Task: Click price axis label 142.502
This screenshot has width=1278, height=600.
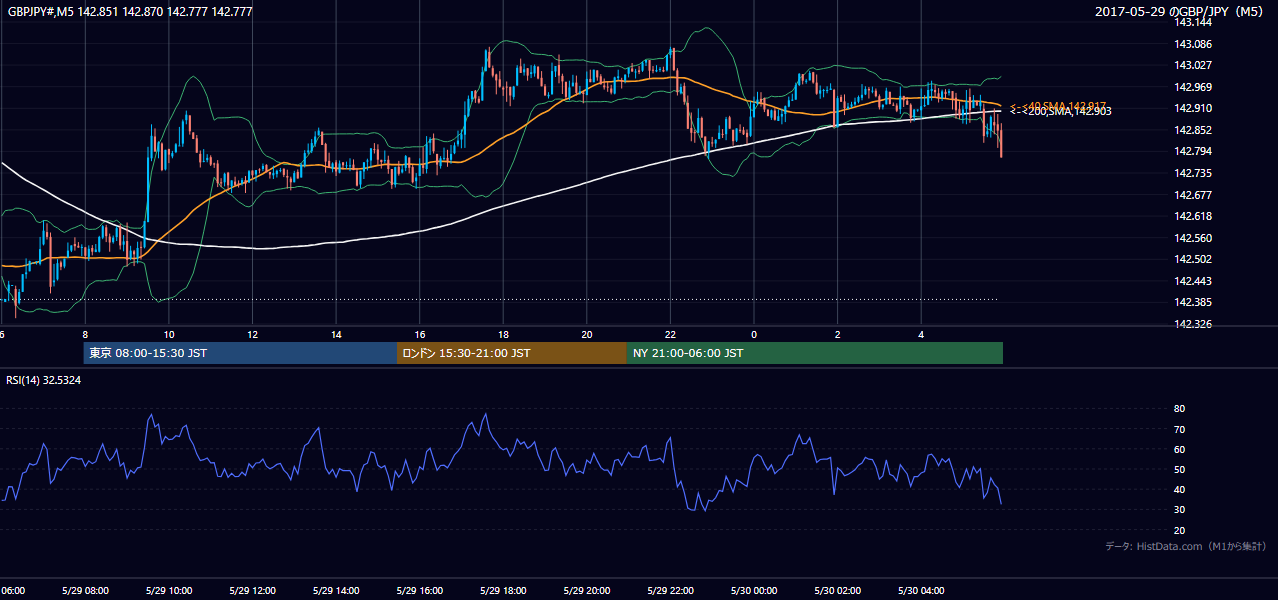Action: (x=1192, y=260)
